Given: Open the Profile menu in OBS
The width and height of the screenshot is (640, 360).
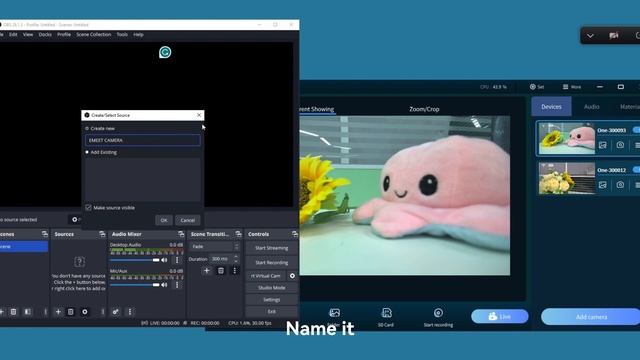Looking at the screenshot, I should pyautogui.click(x=64, y=35).
